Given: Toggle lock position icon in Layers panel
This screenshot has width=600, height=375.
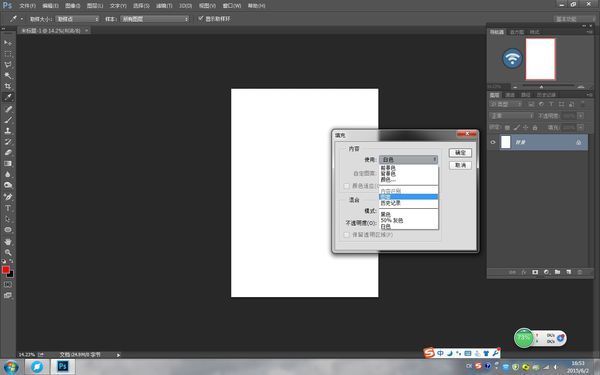Looking at the screenshot, I should (x=526, y=127).
